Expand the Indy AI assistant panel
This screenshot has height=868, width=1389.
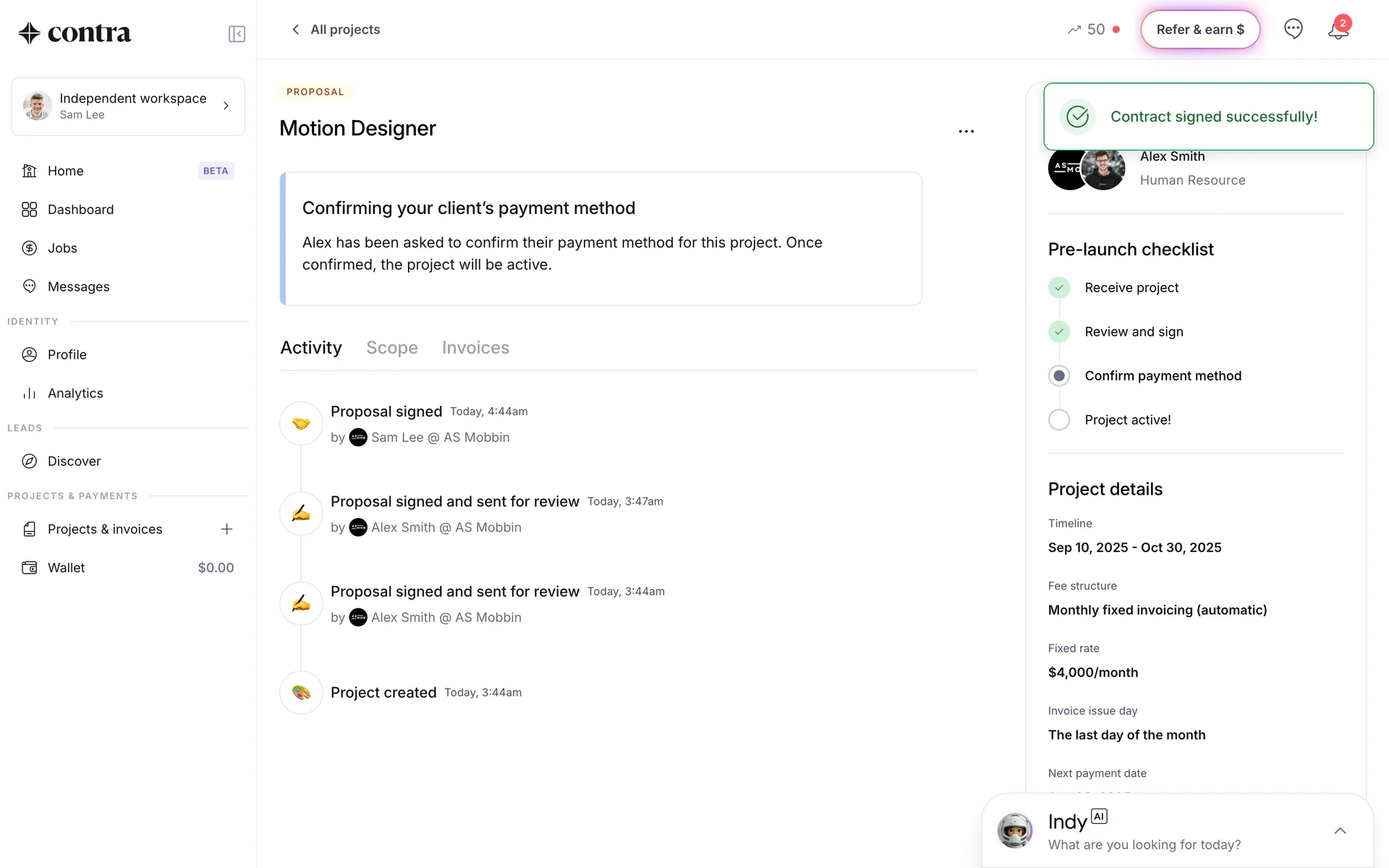(1340, 831)
